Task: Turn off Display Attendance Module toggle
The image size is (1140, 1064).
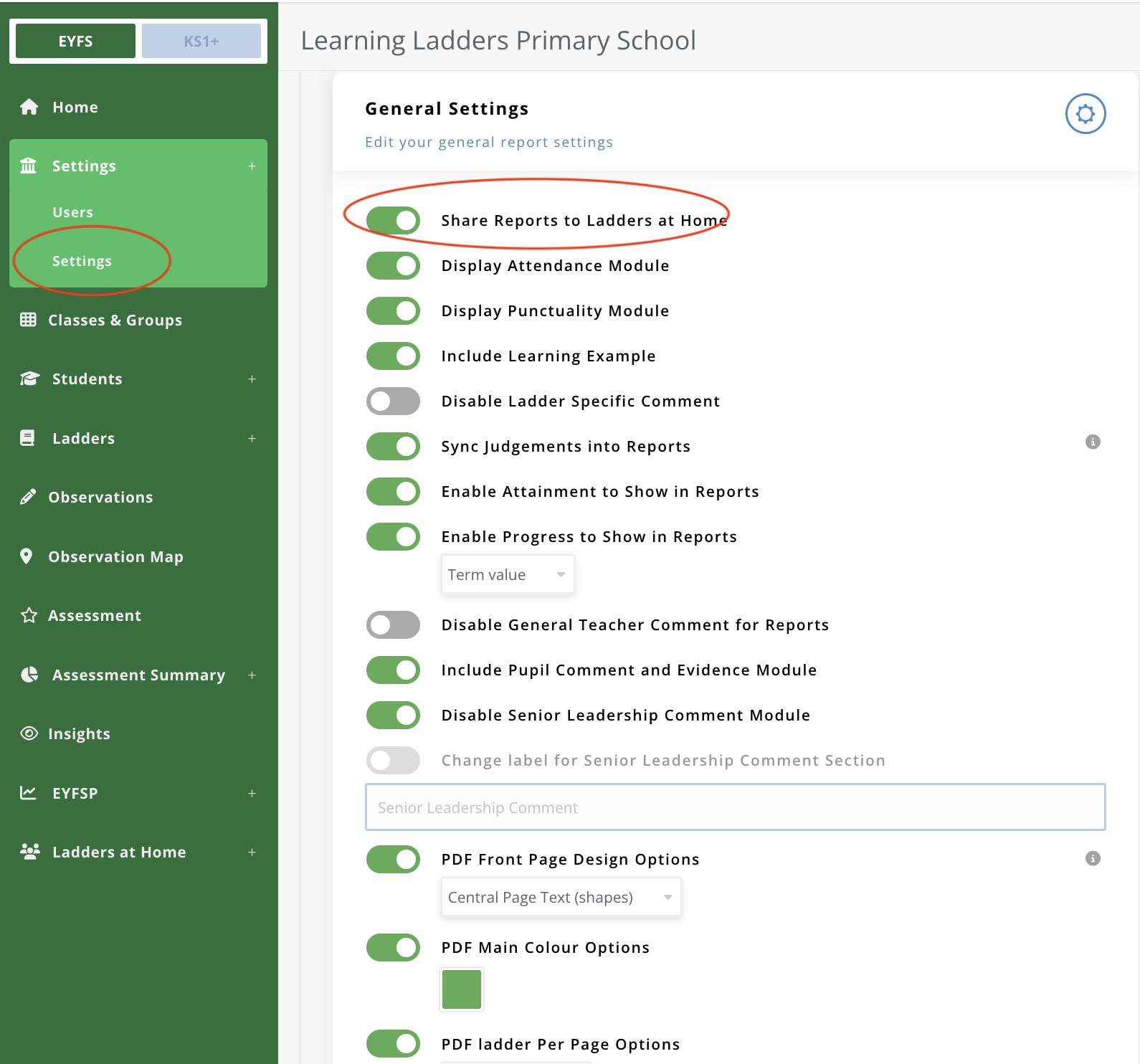Action: [393, 266]
